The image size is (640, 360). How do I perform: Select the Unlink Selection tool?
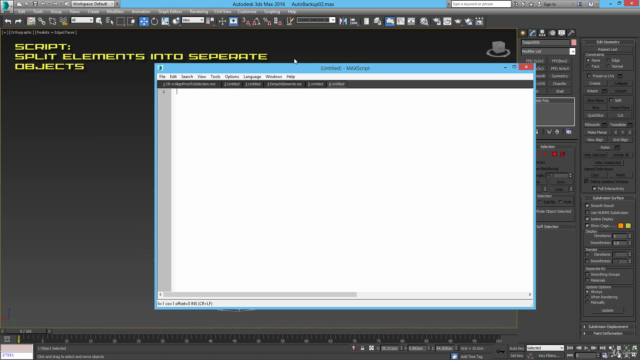[53, 21]
